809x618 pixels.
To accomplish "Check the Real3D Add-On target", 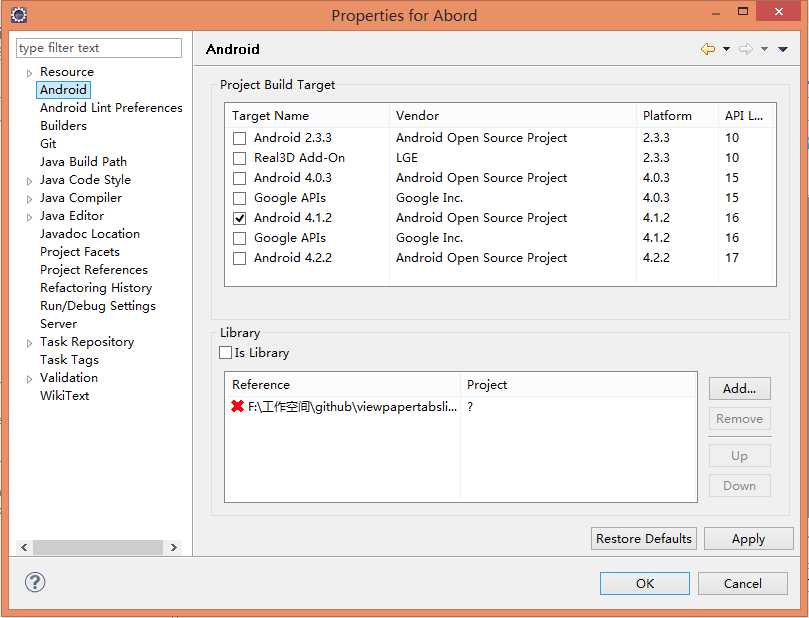I will pyautogui.click(x=239, y=158).
